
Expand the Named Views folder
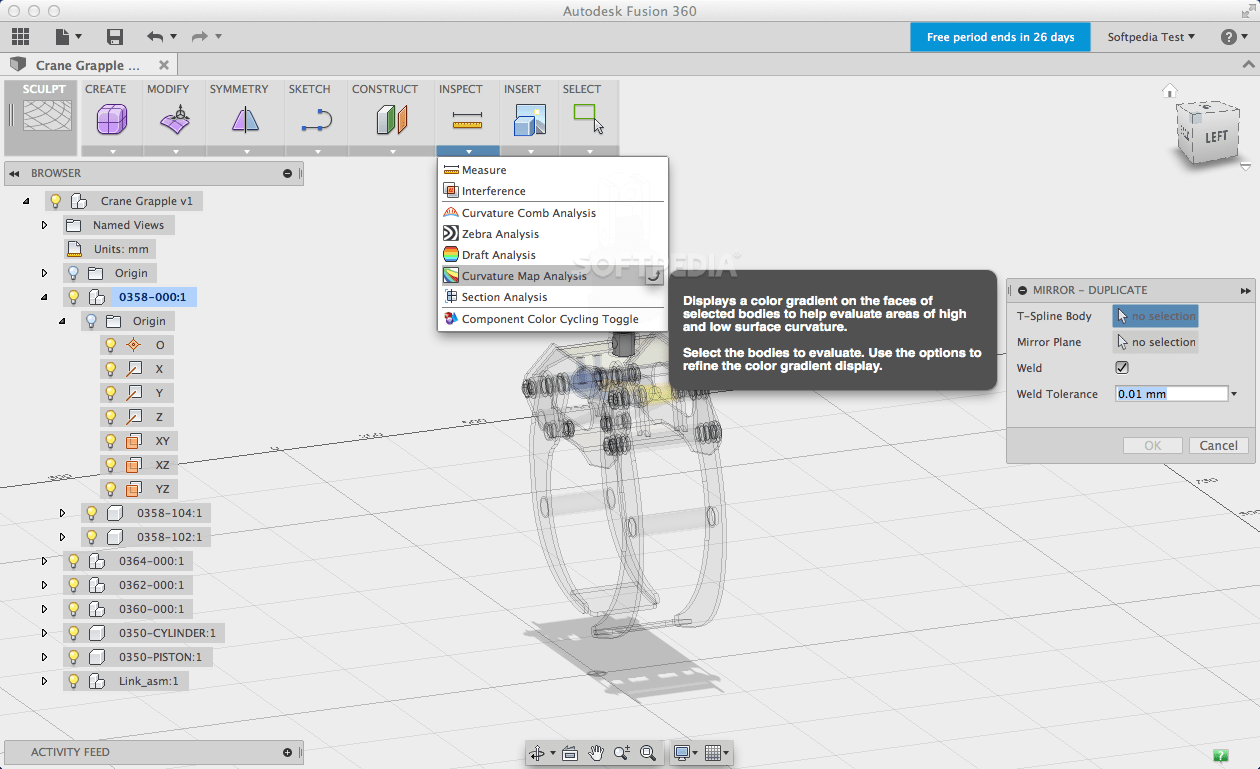pyautogui.click(x=44, y=225)
